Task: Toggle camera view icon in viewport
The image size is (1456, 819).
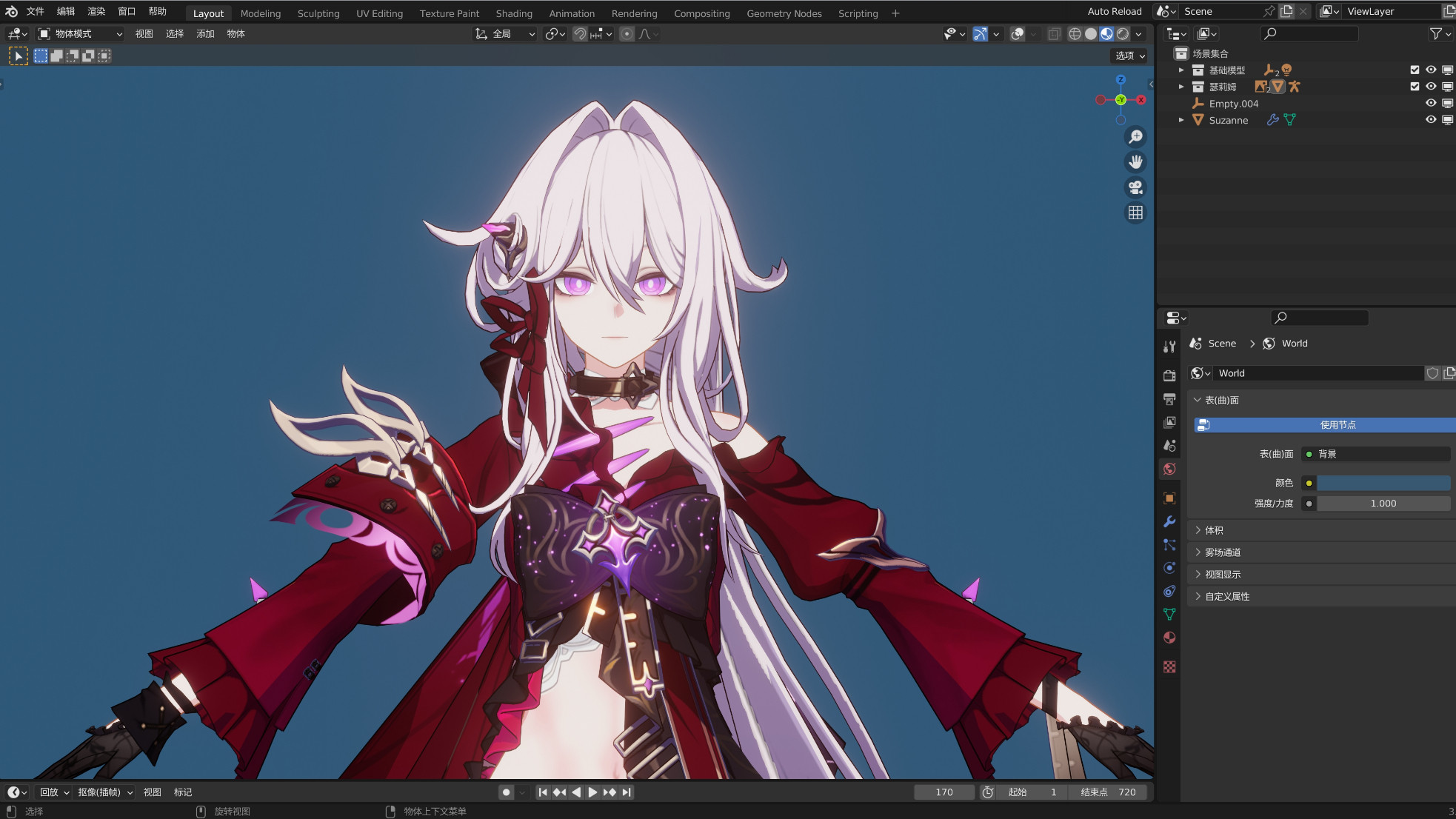Action: tap(1135, 187)
